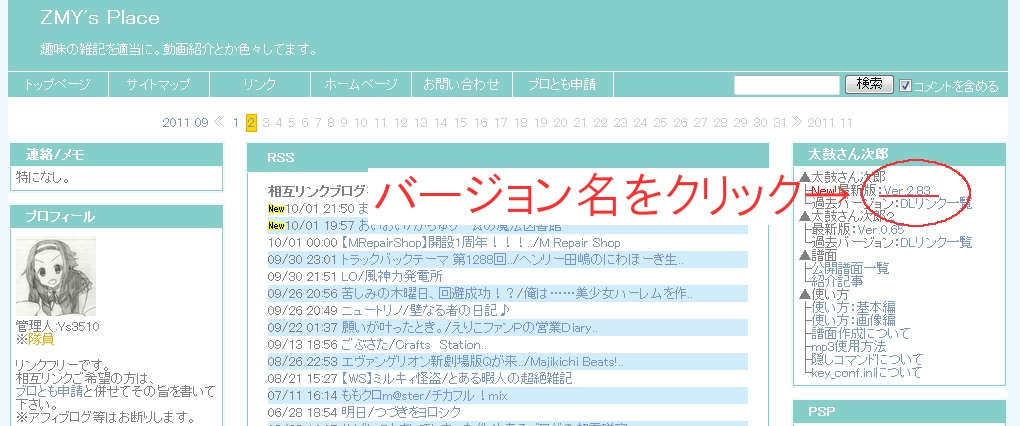Open the 2011 11 month link
The width and height of the screenshot is (1020, 426).
tap(829, 122)
